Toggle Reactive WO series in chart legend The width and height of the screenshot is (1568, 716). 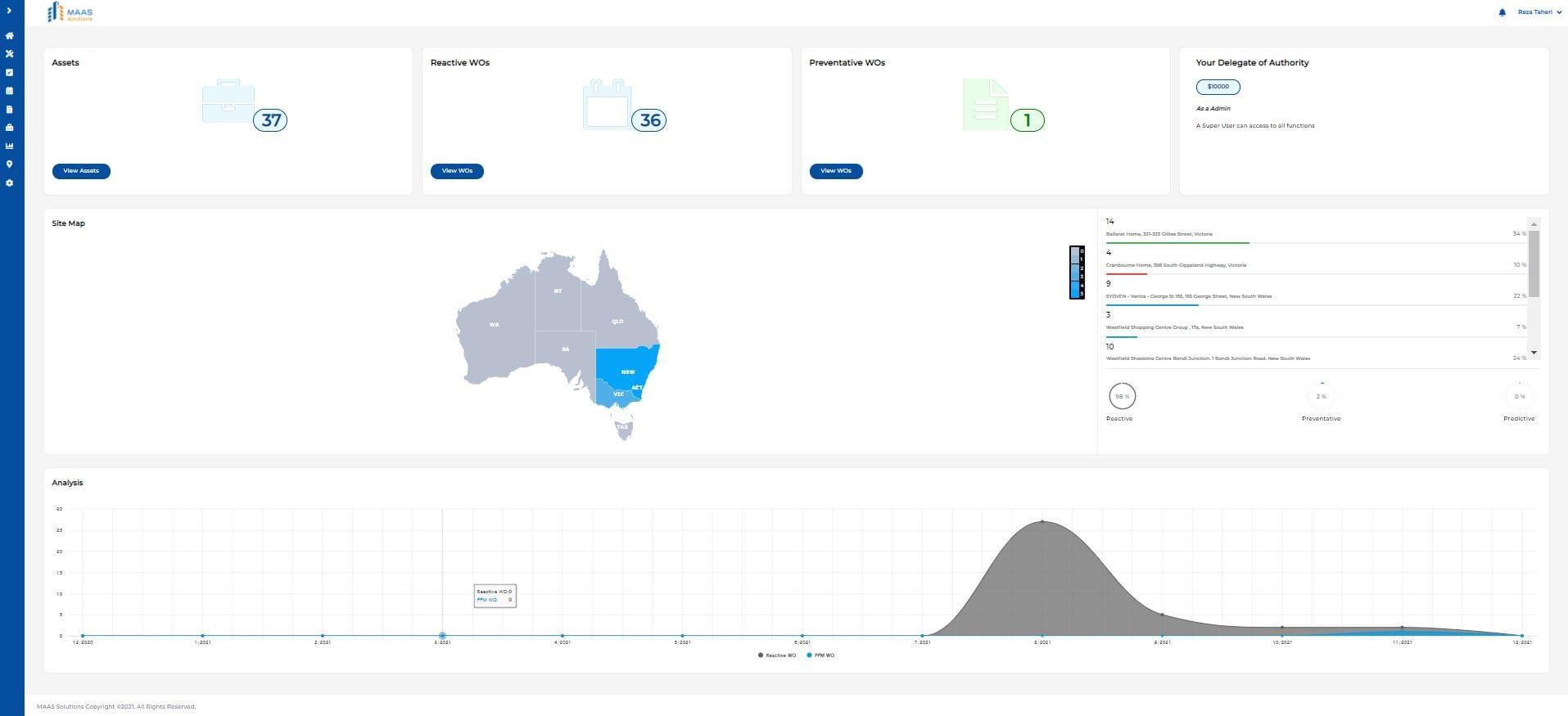click(777, 655)
